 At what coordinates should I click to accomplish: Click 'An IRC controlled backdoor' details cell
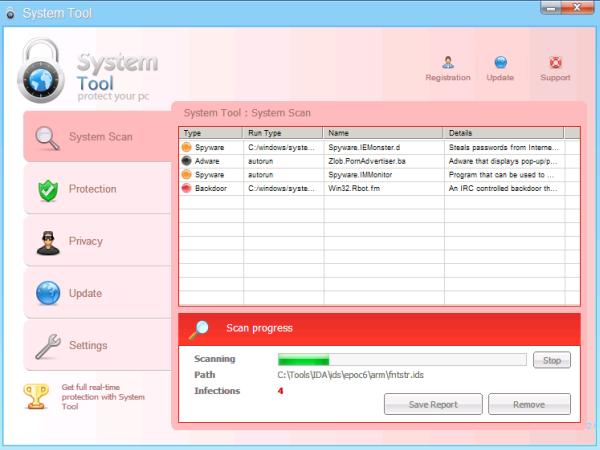pyautogui.click(x=503, y=188)
